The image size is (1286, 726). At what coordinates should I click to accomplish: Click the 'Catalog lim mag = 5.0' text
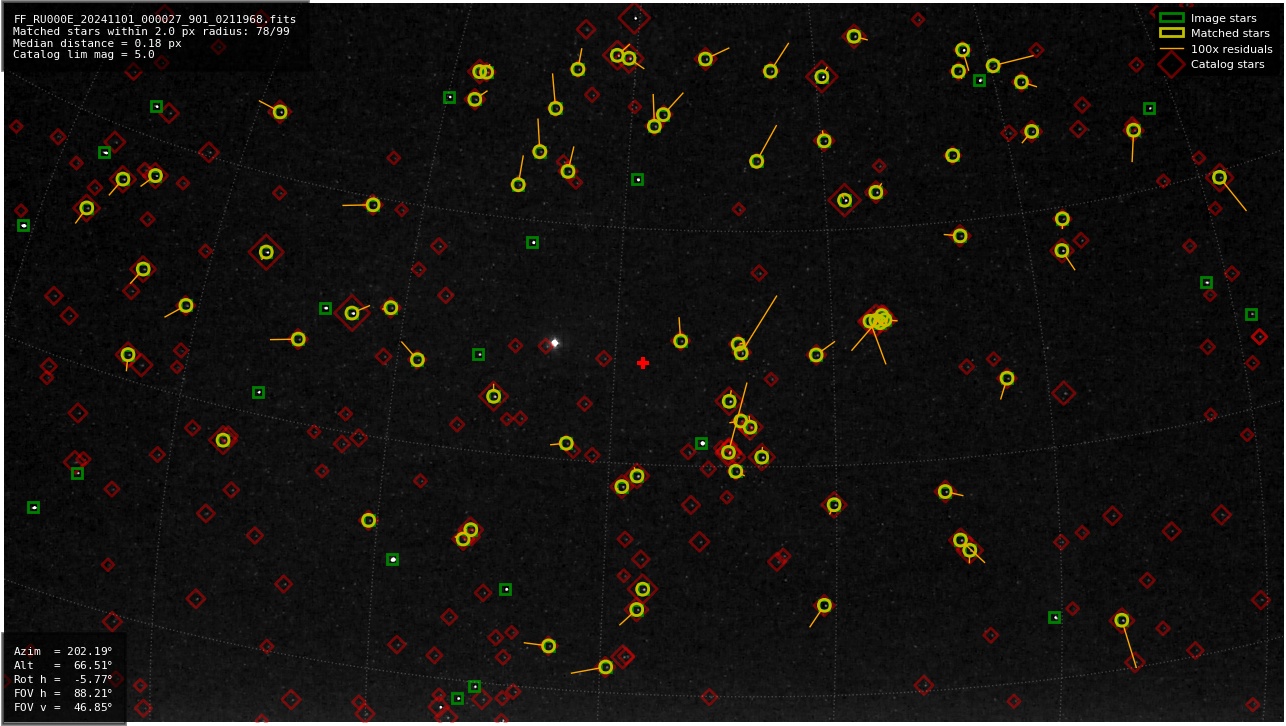point(84,55)
